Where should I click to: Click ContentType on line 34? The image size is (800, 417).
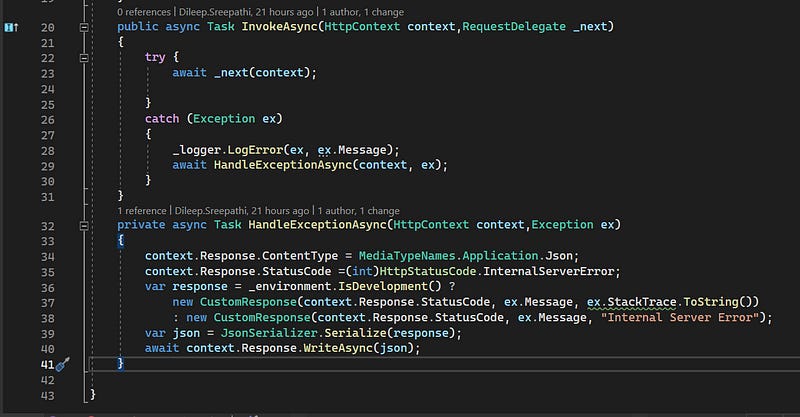[300, 256]
